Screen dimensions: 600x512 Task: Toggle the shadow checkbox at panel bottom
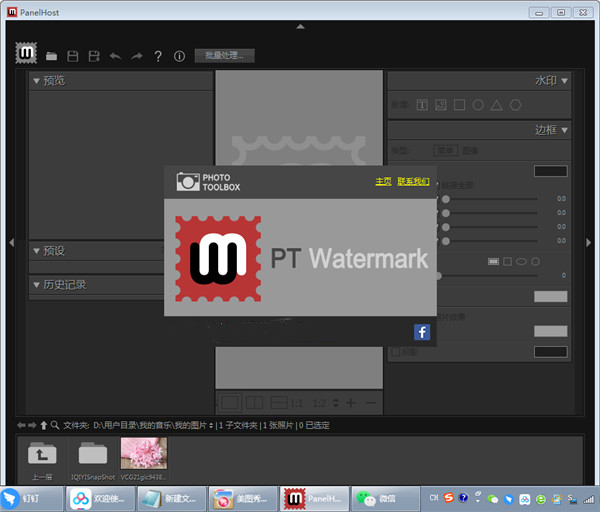395,351
